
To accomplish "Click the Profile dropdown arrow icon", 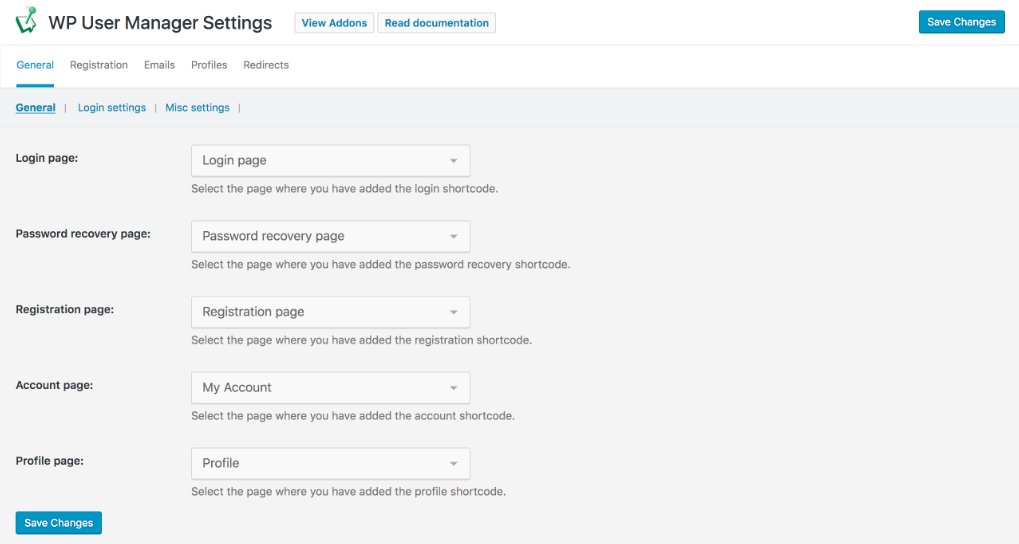I will (x=453, y=463).
